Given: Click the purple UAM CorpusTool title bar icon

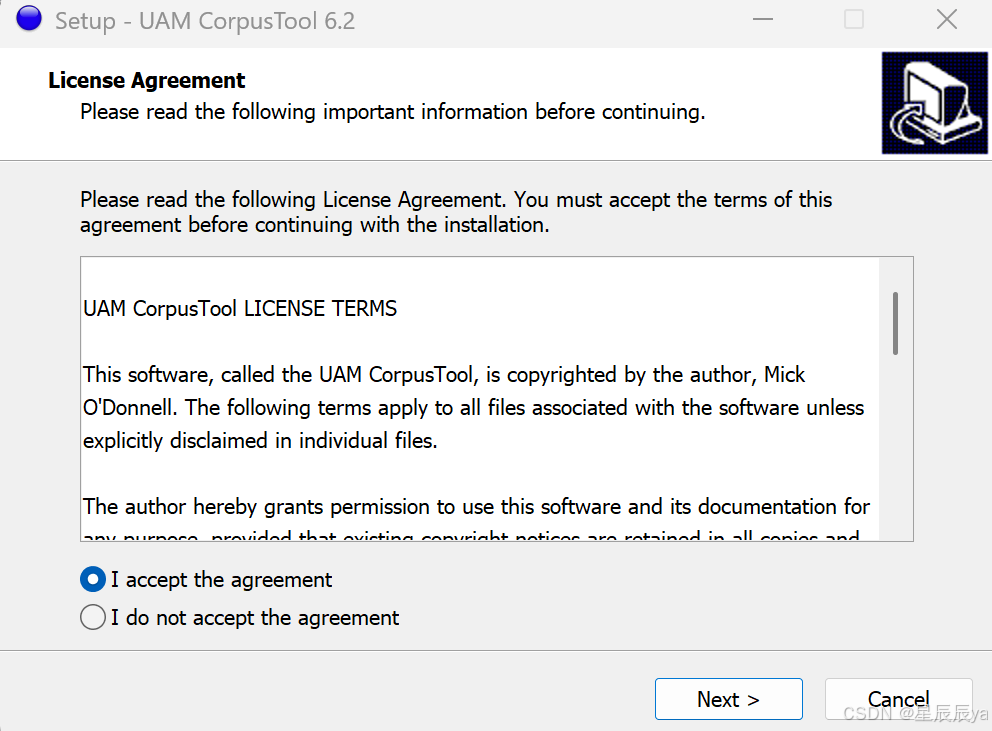Looking at the screenshot, I should [29, 19].
